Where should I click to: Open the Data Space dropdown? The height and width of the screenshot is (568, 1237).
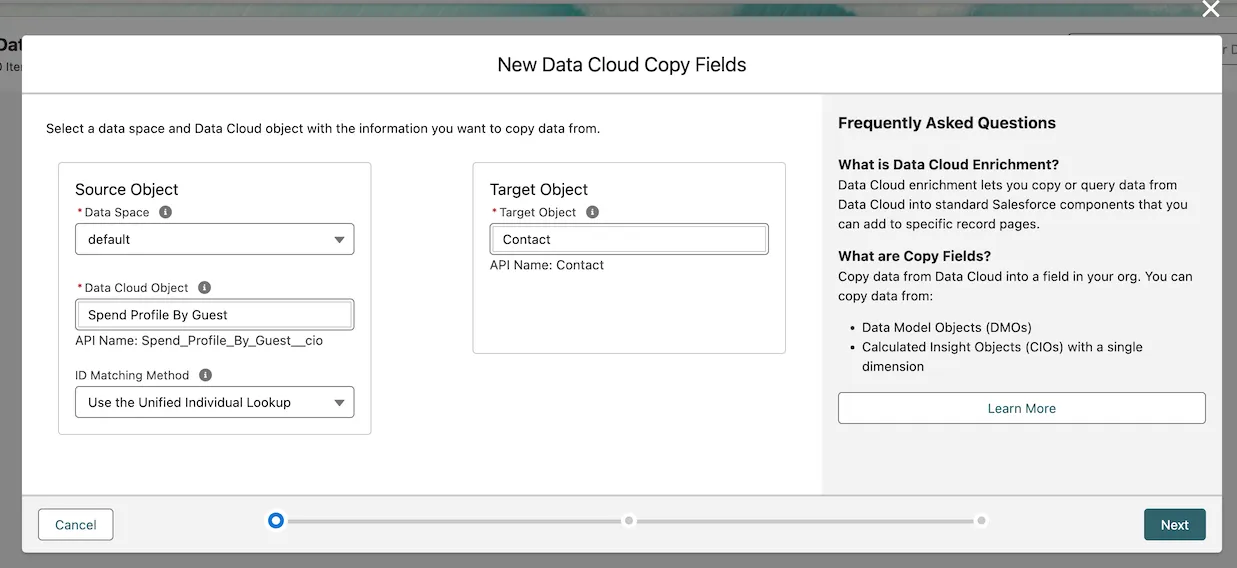214,240
